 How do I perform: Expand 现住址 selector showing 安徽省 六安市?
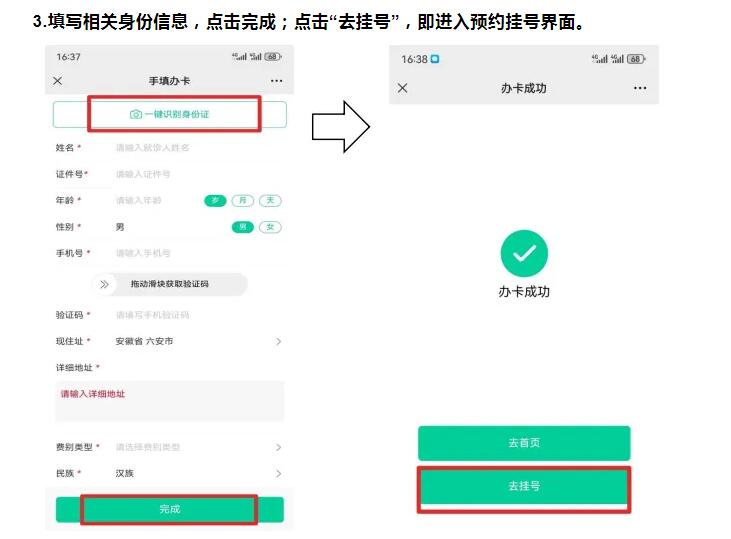(169, 341)
